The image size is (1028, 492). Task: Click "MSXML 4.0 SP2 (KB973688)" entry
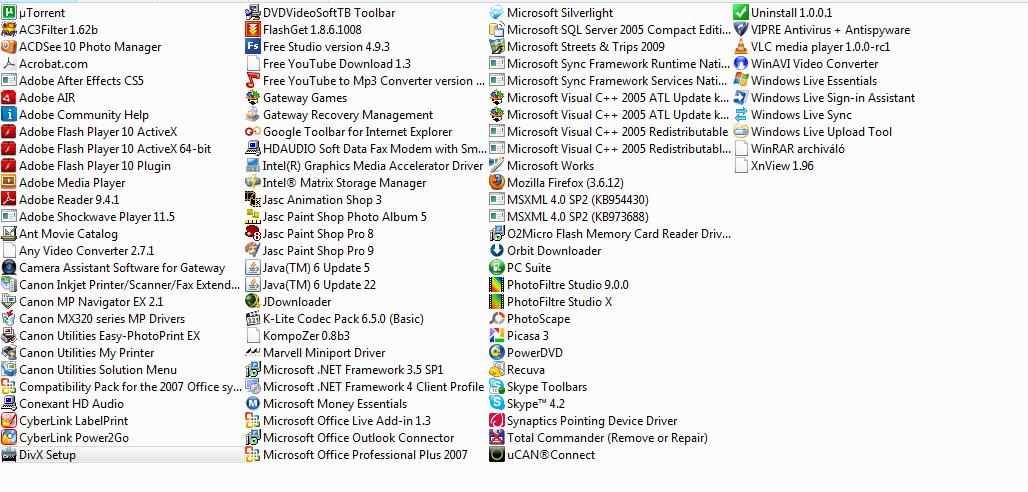point(578,216)
